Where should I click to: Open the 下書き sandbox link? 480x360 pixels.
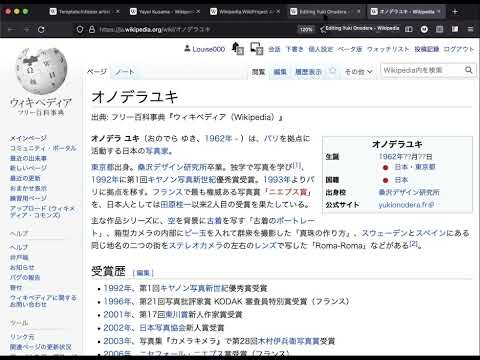click(x=295, y=49)
